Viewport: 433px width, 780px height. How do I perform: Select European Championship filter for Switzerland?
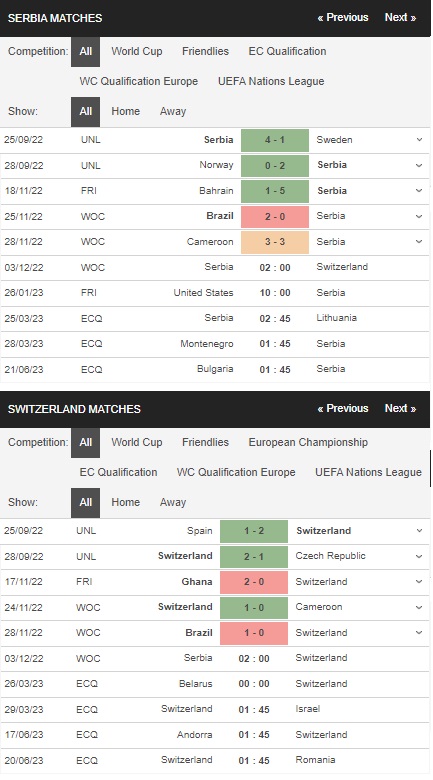(x=308, y=442)
